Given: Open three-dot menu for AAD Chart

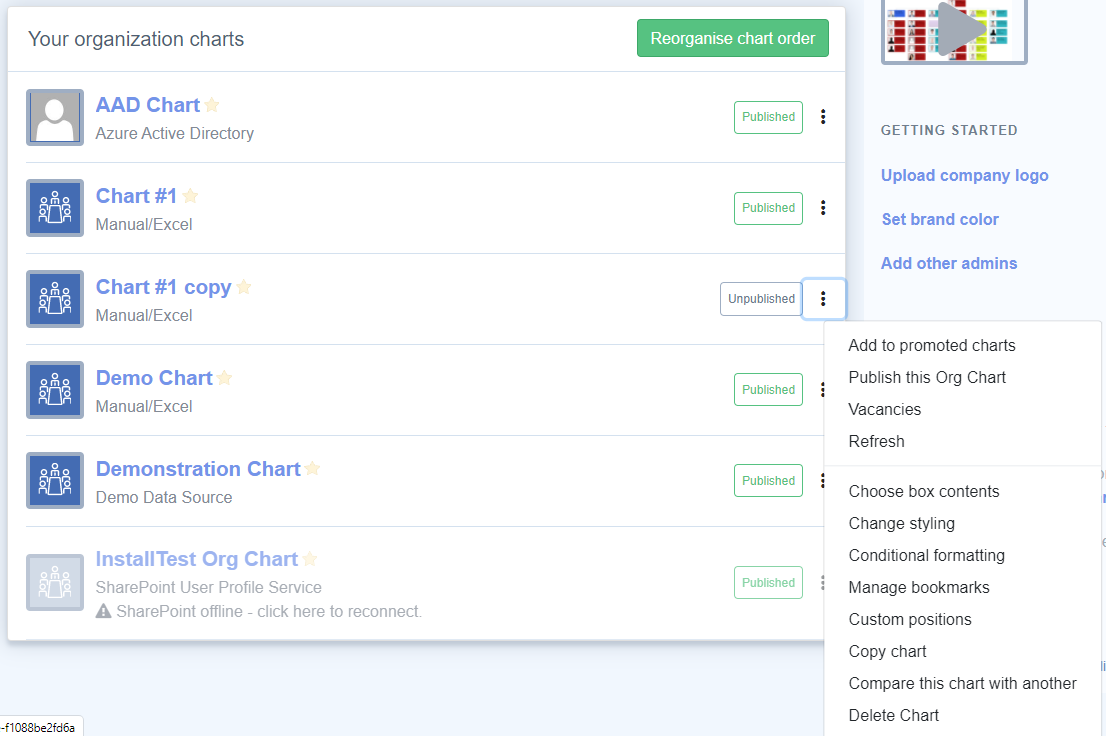Looking at the screenshot, I should [x=823, y=117].
